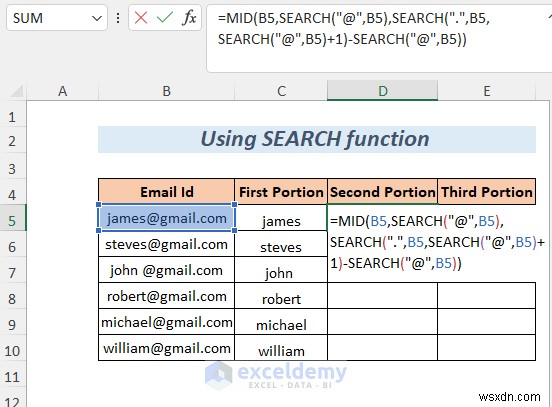Click the 'john' First Portion cell
The image size is (552, 407).
coord(281,270)
